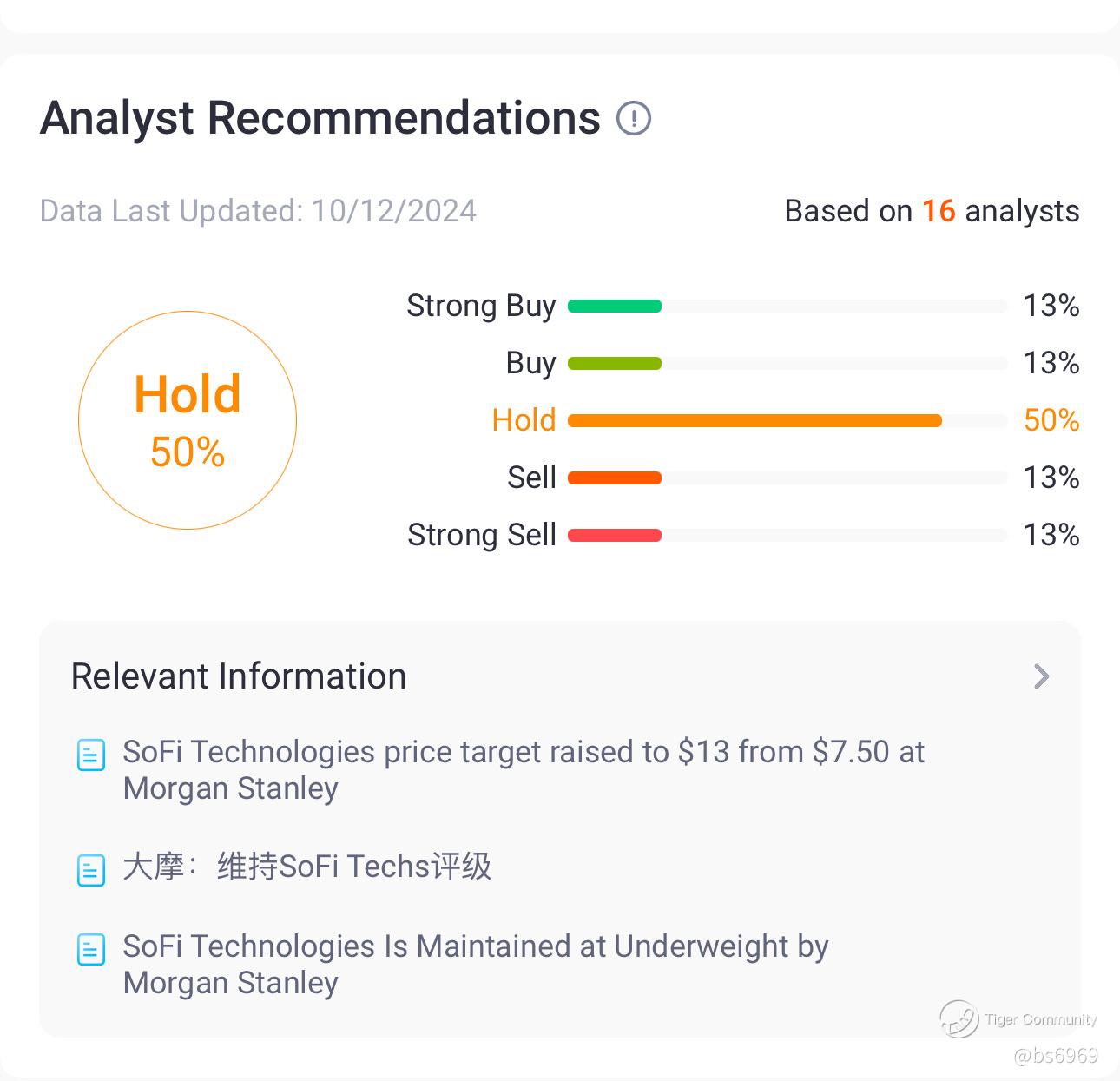This screenshot has width=1120, height=1081.
Task: Click document icon for Underweight article
Action: coord(91,950)
